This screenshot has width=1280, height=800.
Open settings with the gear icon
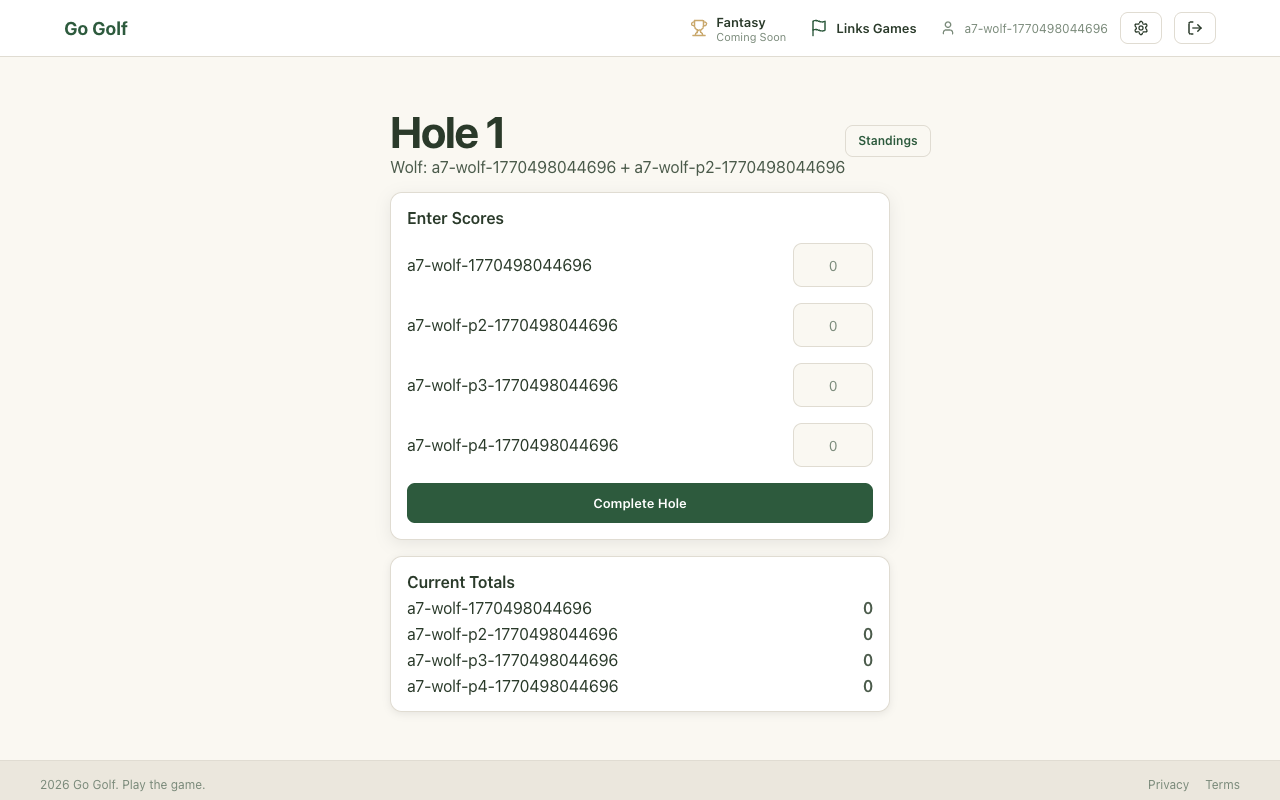pos(1141,28)
